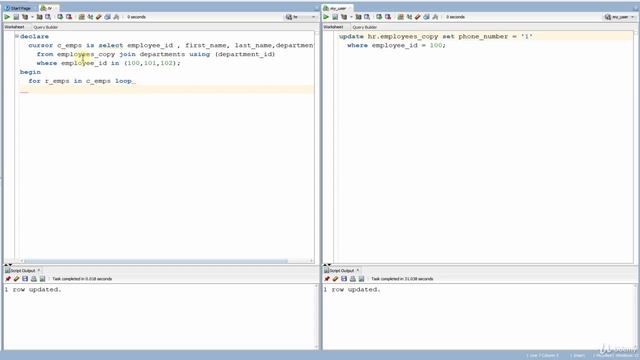This screenshot has height=360, width=640.
Task: Save the right Script Output to file
Action: coord(344,279)
